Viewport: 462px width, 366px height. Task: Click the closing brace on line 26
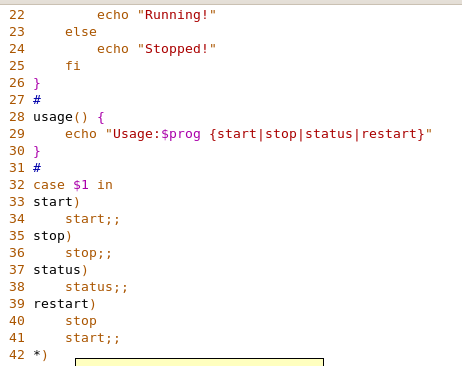[x=37, y=83]
